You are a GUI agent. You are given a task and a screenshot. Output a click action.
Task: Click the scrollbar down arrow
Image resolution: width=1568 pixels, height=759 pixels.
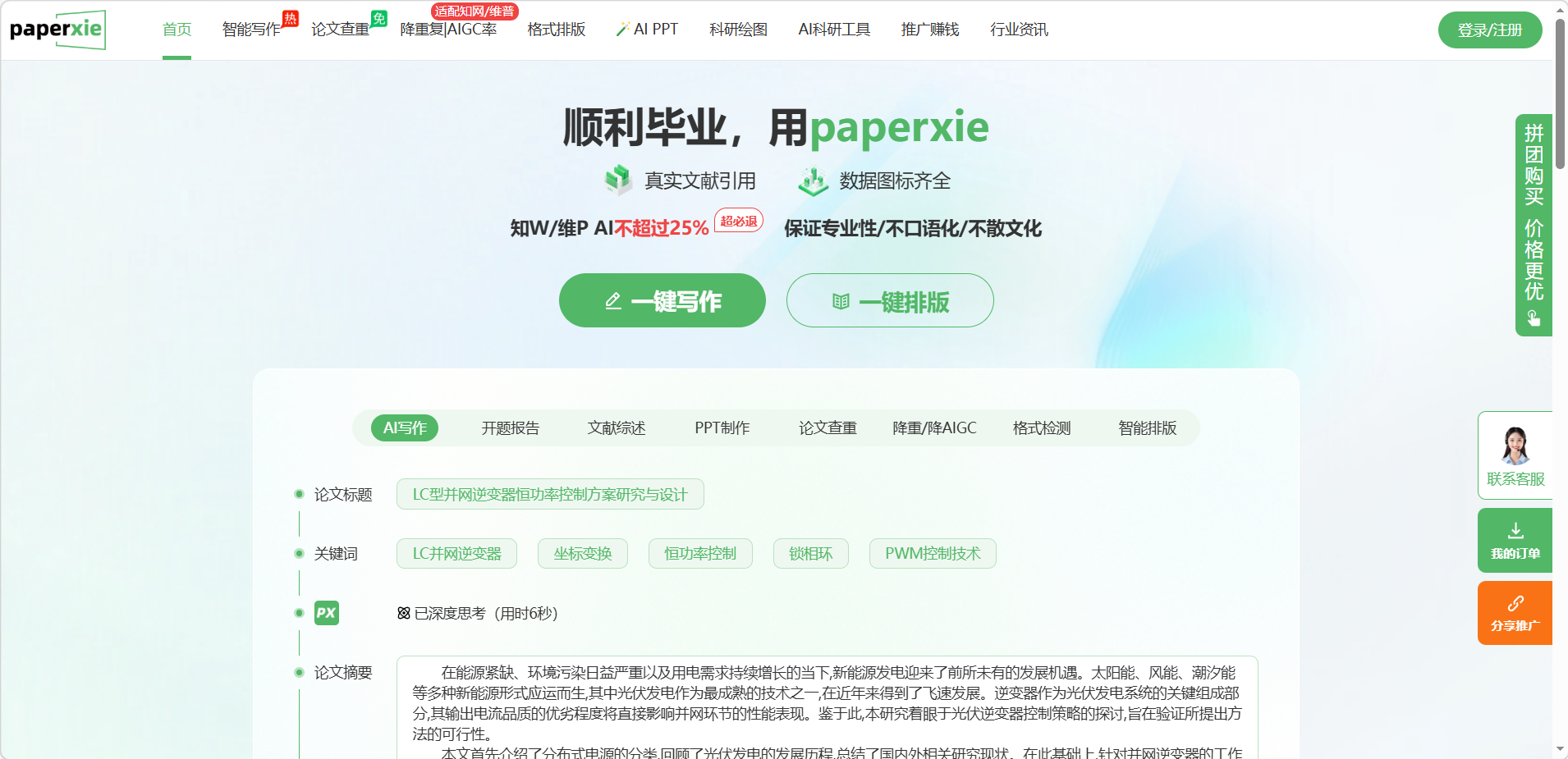click(1560, 749)
